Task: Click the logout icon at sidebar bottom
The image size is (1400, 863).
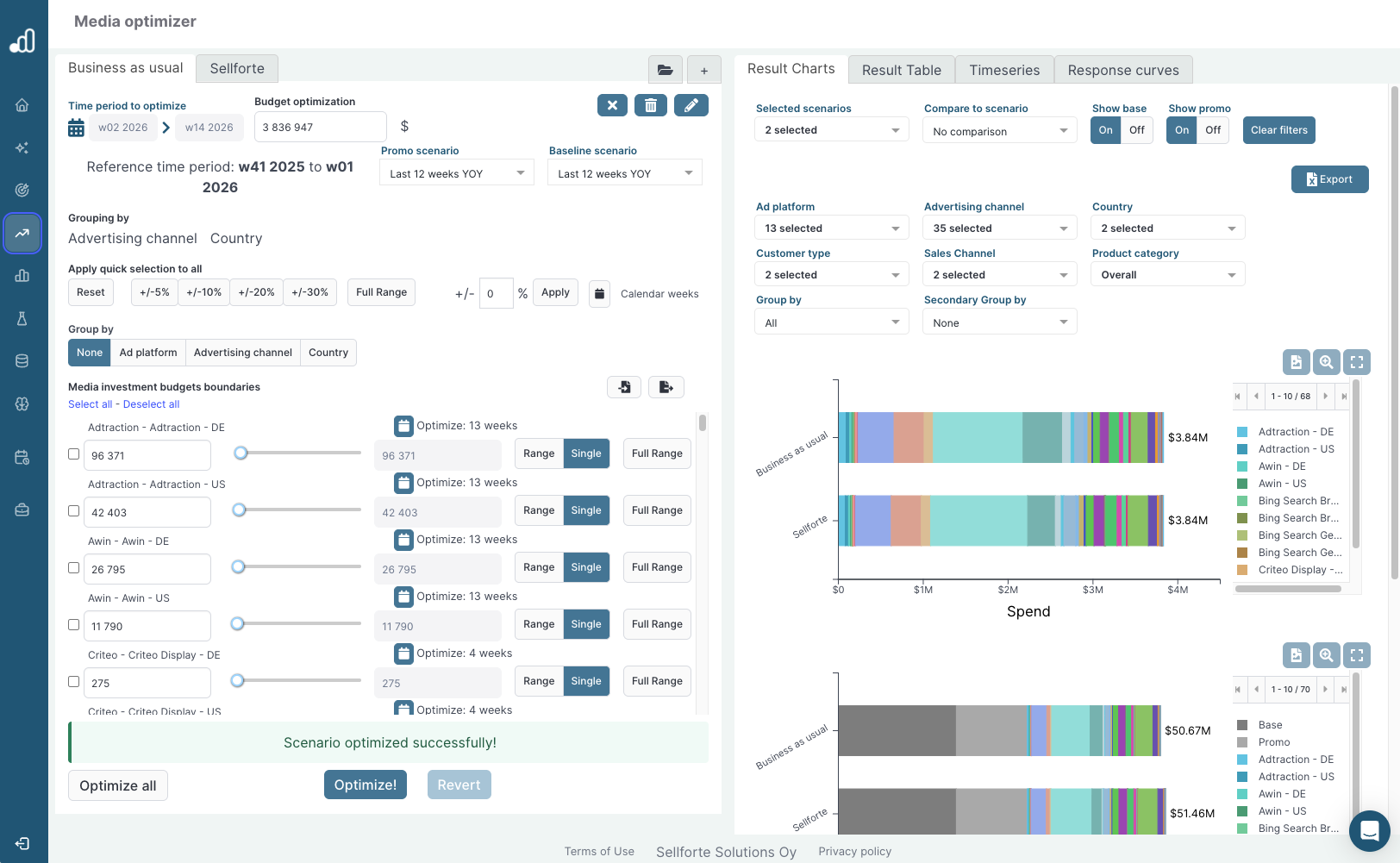Action: (x=21, y=842)
